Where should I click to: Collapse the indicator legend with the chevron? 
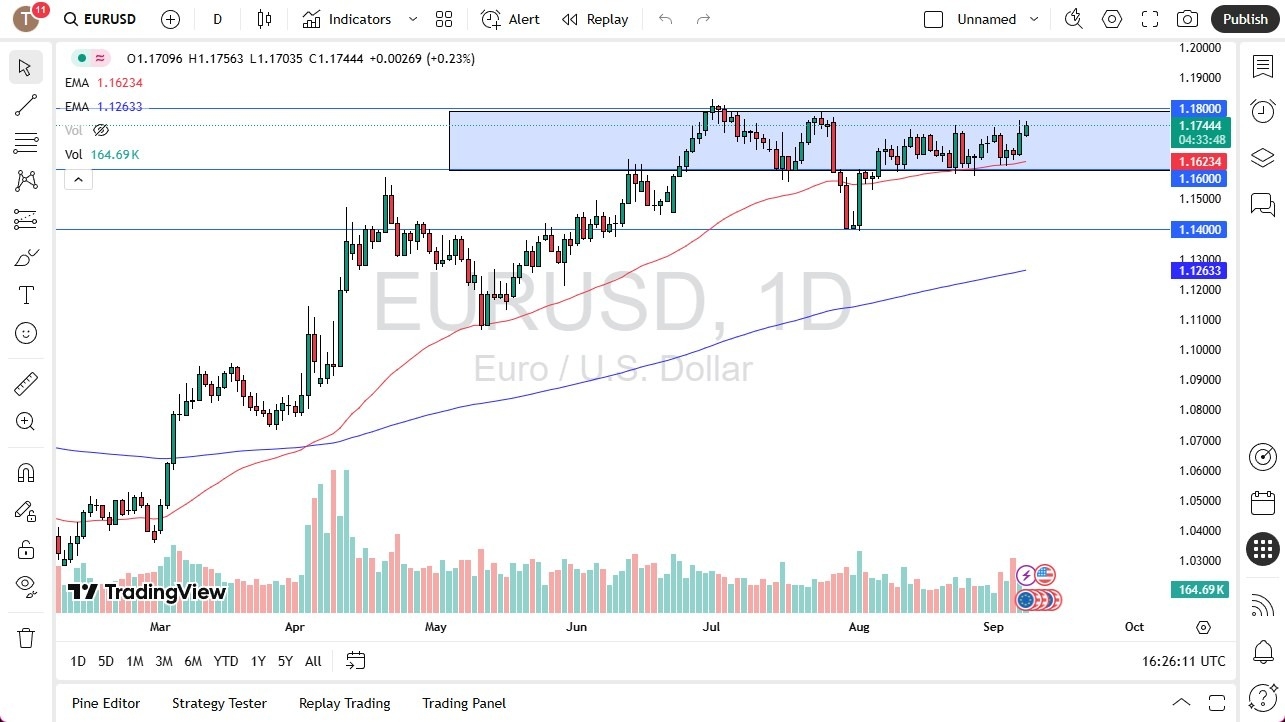[x=78, y=179]
